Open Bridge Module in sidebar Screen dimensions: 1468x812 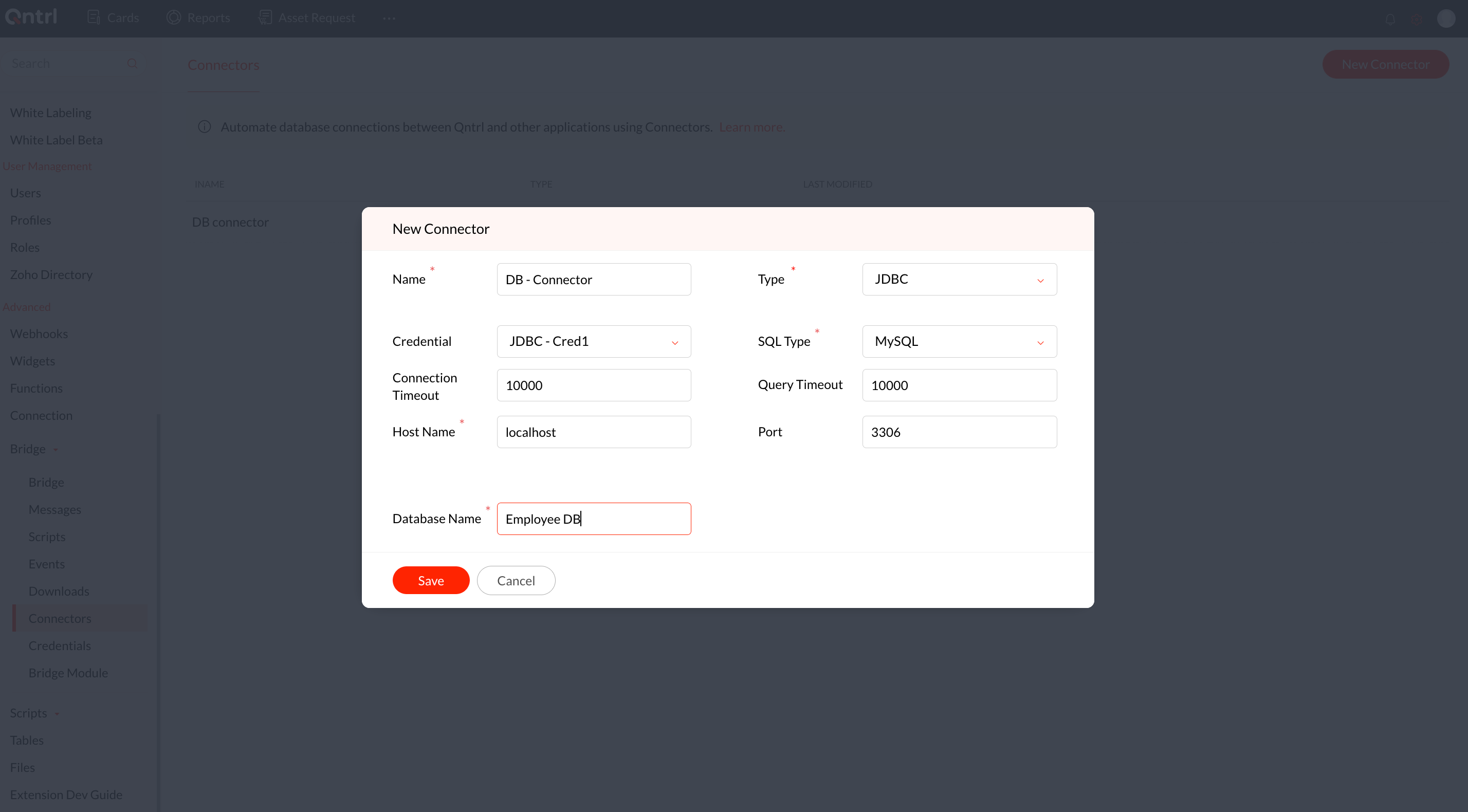point(68,673)
